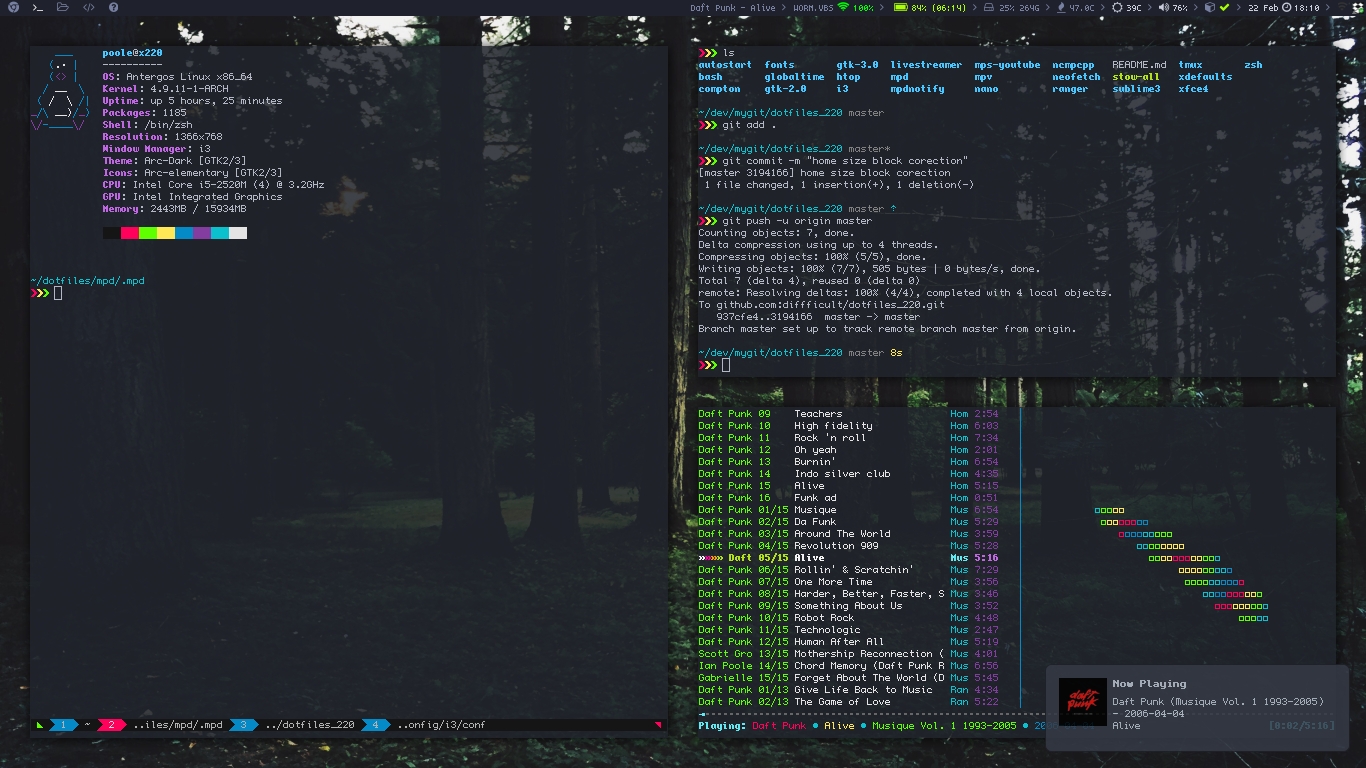Select track Da Funk
Screen dimensions: 1366x768
(x=848, y=522)
